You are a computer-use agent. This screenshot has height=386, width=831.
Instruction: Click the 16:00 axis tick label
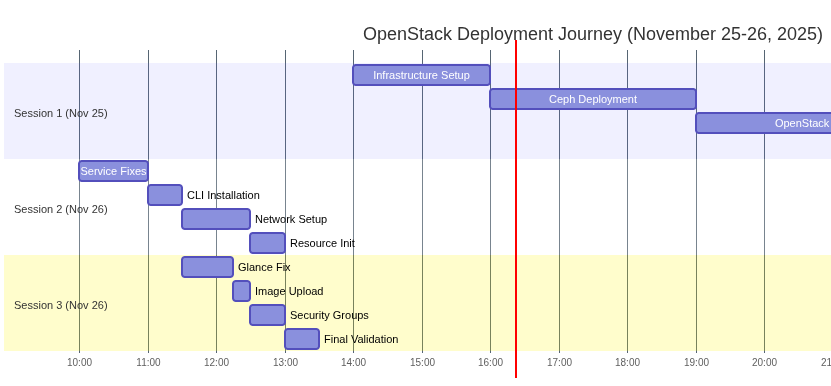click(490, 363)
